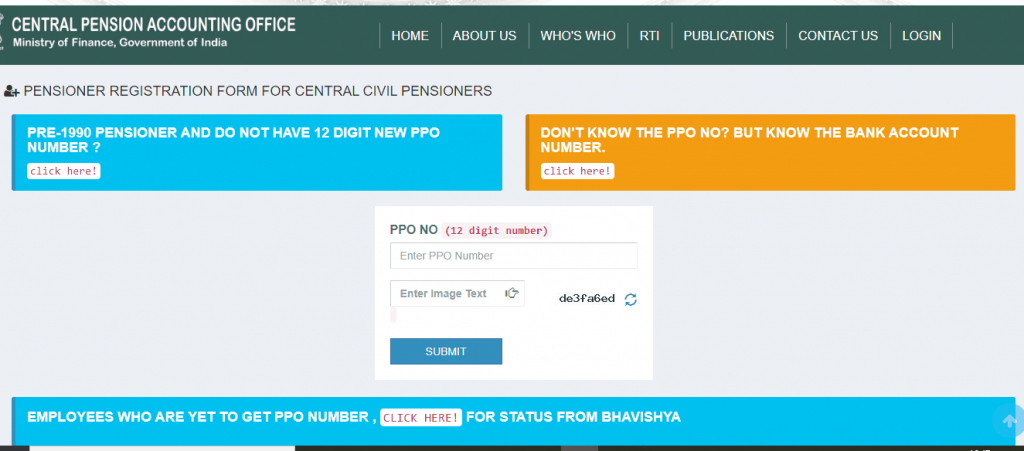
Task: Refresh the captcha image using reload icon
Action: (x=630, y=299)
